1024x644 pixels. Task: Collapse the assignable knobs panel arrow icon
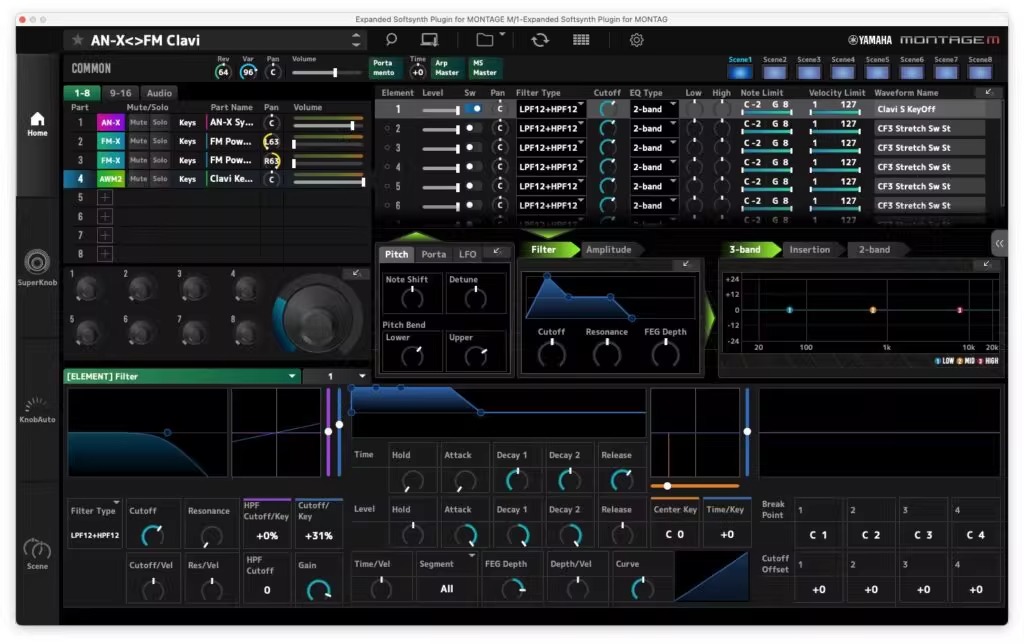coord(356,273)
